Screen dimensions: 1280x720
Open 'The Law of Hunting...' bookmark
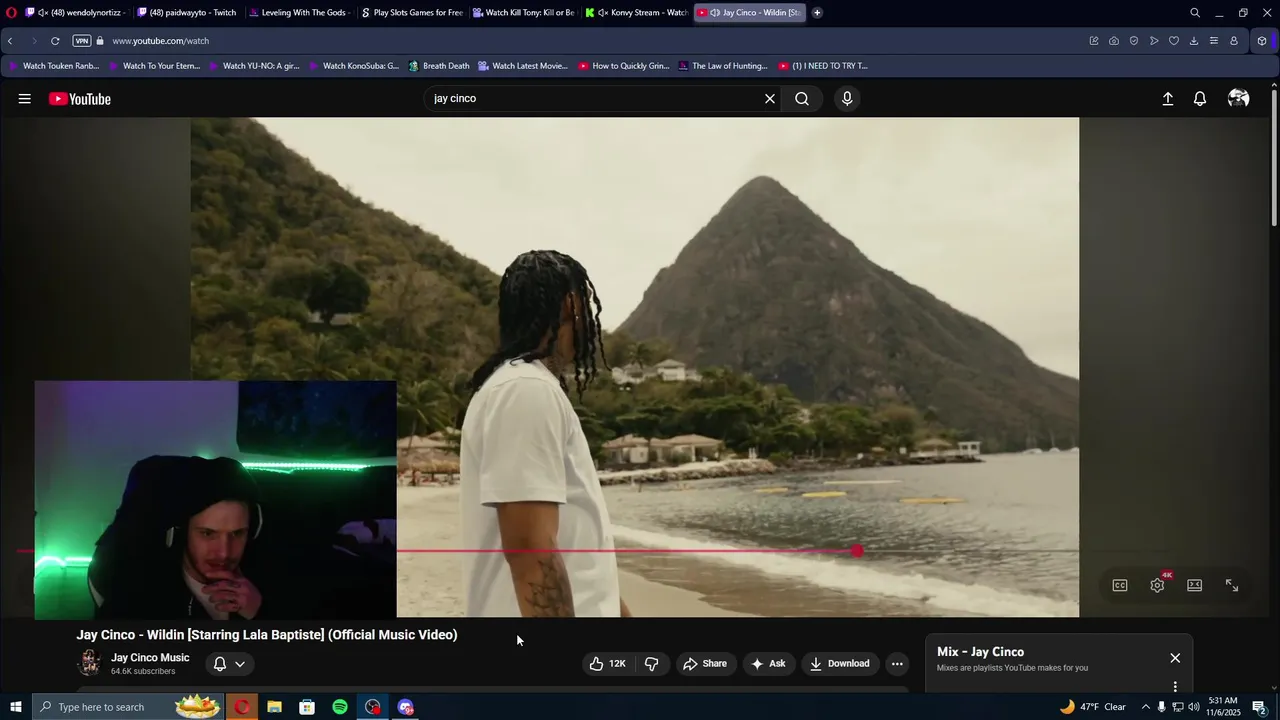click(722, 66)
